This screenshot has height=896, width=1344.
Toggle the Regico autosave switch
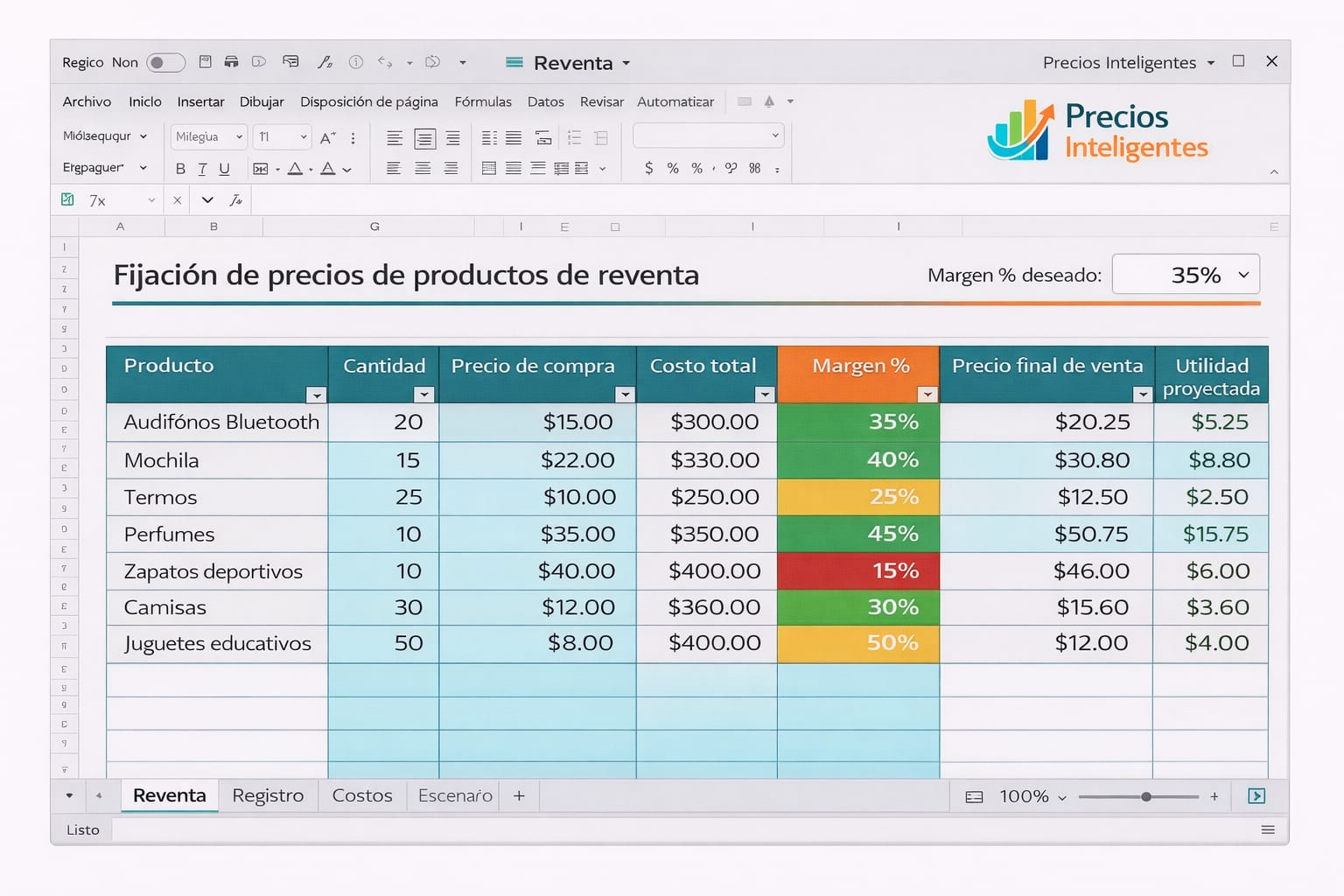(165, 62)
